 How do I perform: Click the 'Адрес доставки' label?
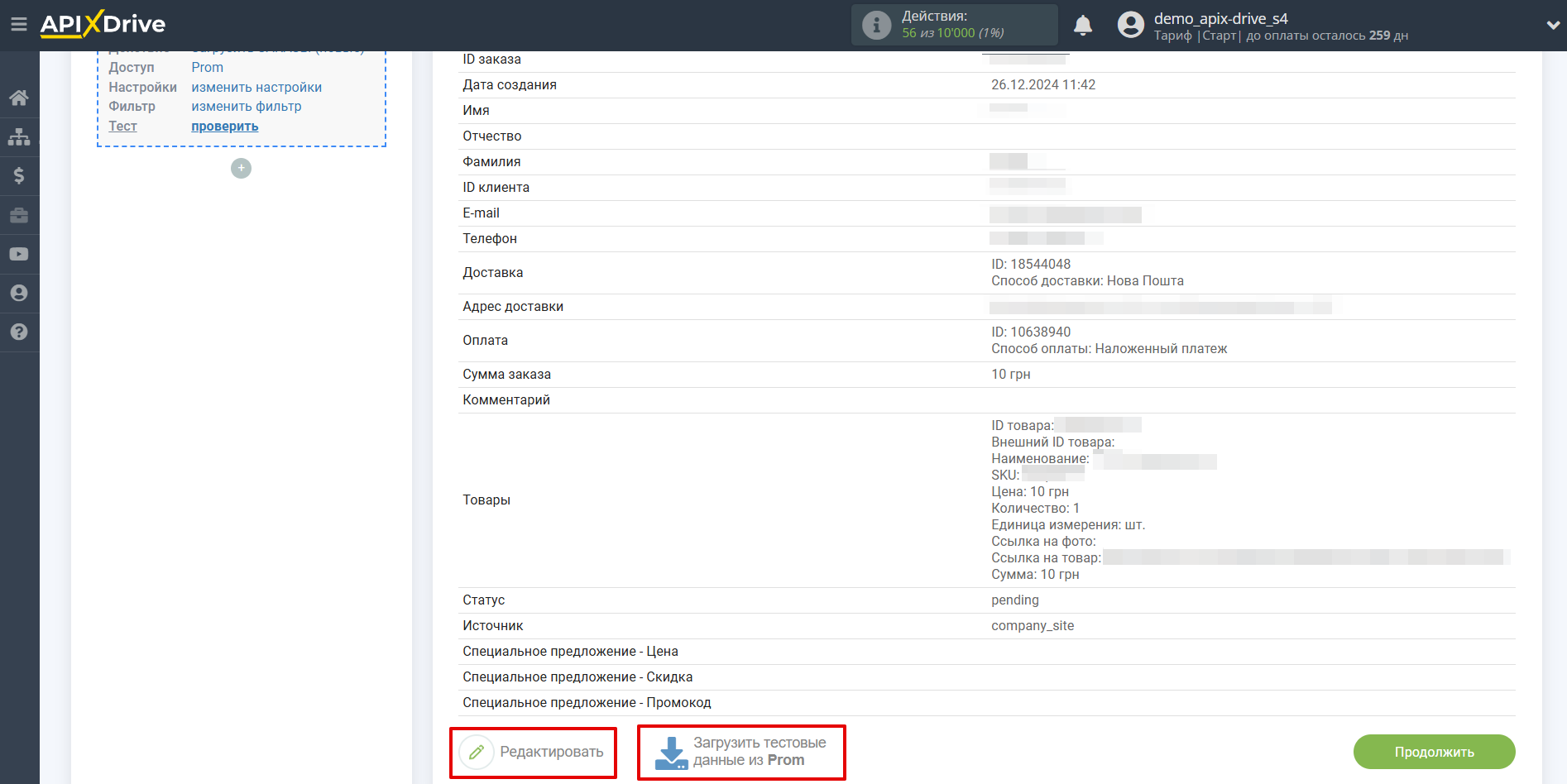tap(513, 306)
